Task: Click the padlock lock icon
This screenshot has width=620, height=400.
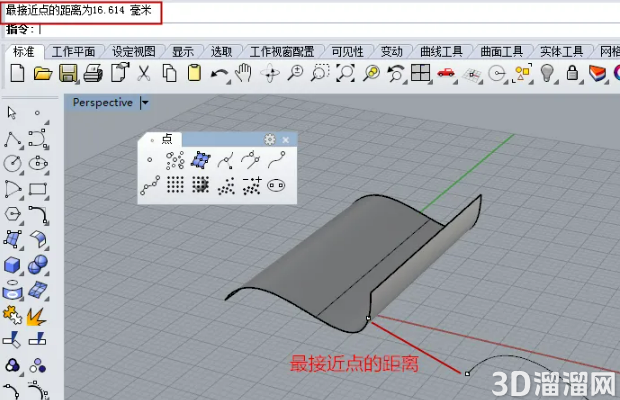Action: pos(572,73)
